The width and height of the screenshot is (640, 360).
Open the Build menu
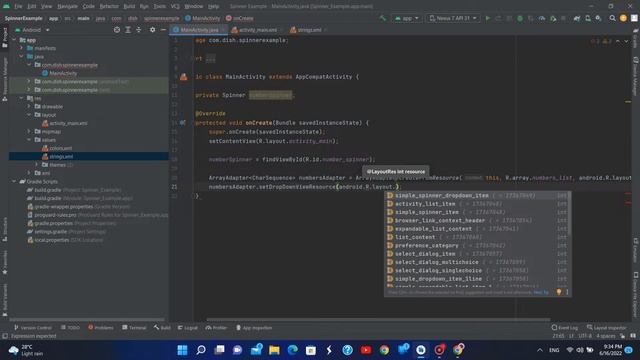tap(129, 7)
